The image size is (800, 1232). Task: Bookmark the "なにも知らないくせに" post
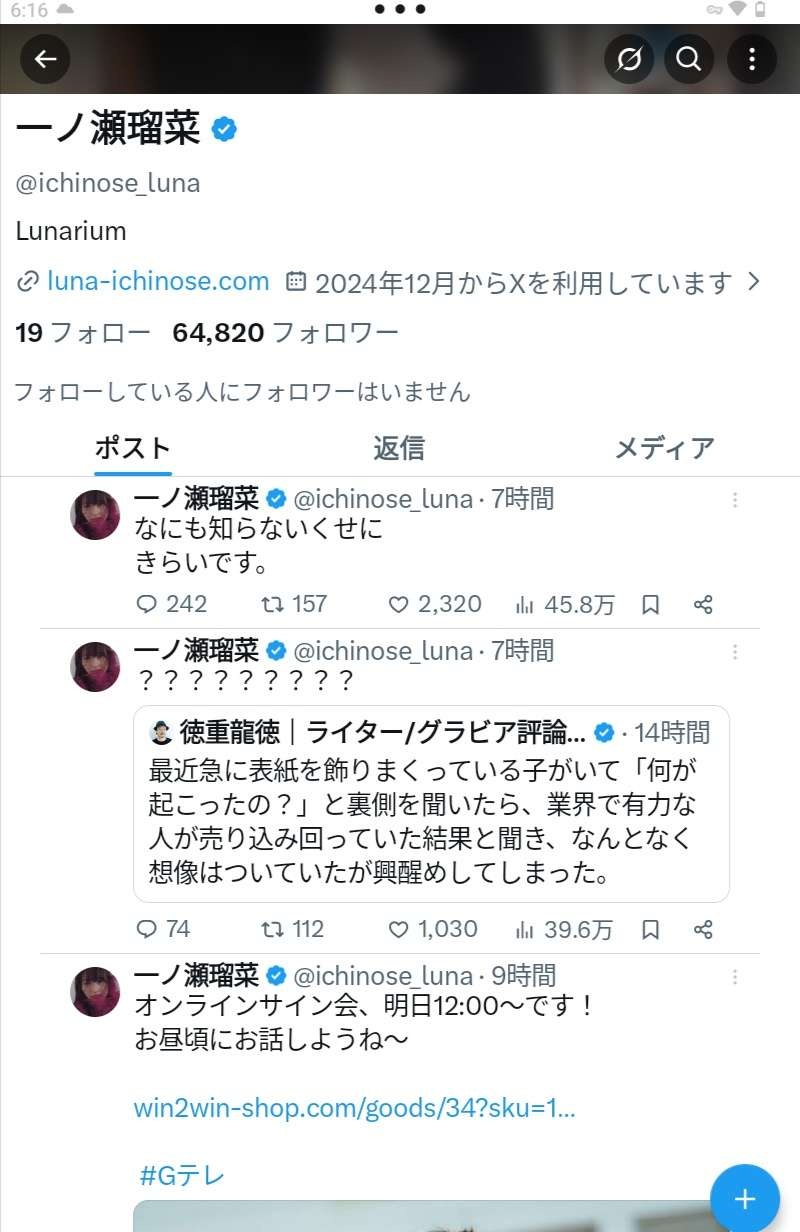[650, 604]
